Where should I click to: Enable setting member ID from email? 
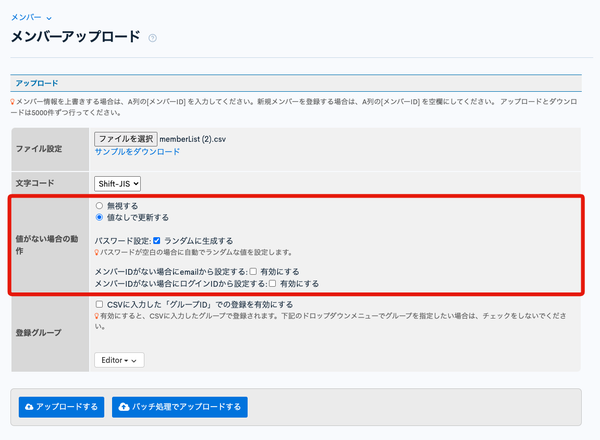click(x=253, y=272)
